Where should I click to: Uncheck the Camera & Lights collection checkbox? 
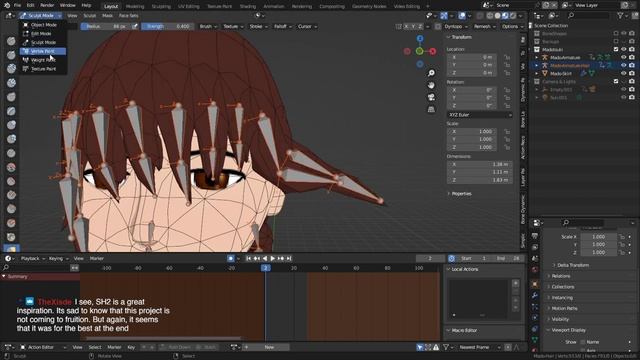tap(616, 81)
